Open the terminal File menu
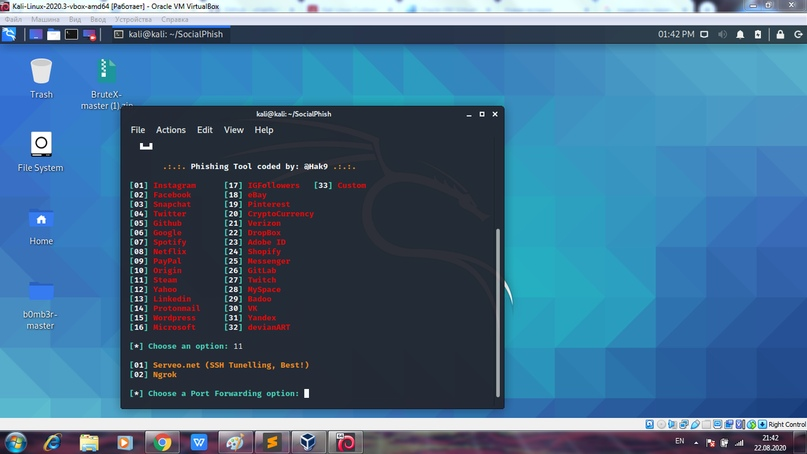The image size is (807, 454). (x=137, y=130)
